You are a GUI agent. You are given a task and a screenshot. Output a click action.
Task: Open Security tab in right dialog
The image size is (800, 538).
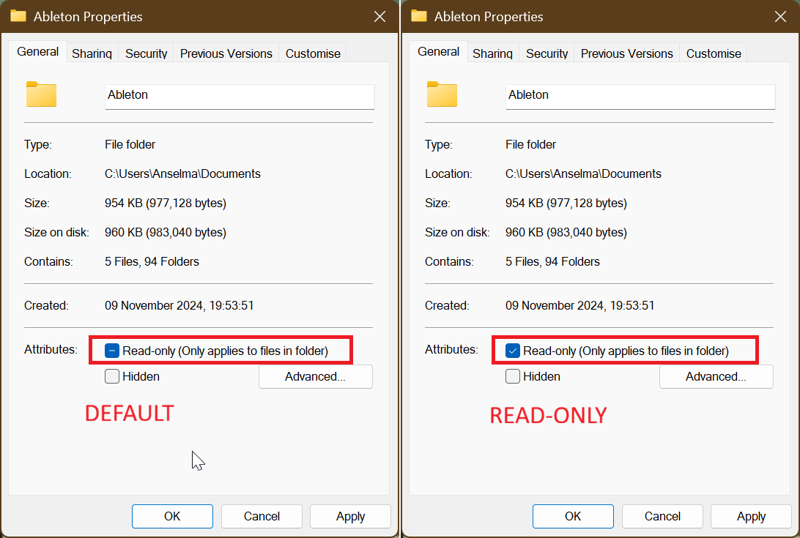point(546,54)
